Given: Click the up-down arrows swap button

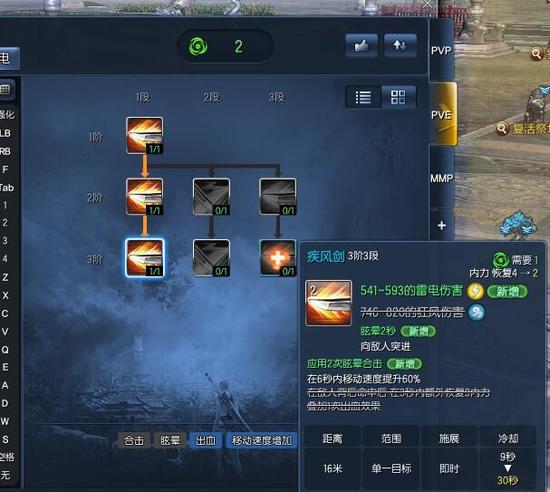Looking at the screenshot, I should click(400, 45).
